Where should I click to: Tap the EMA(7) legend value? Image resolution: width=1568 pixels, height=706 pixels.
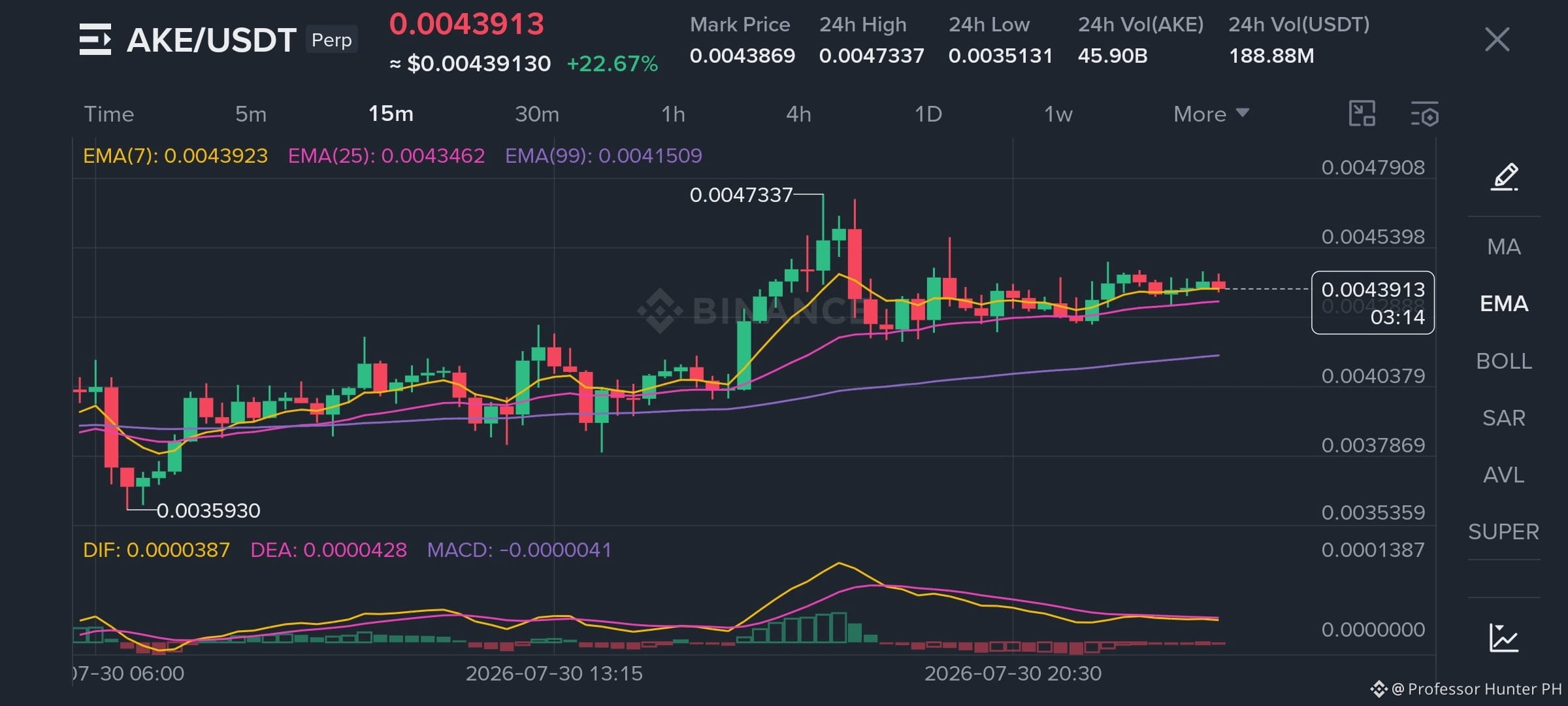[x=175, y=156]
